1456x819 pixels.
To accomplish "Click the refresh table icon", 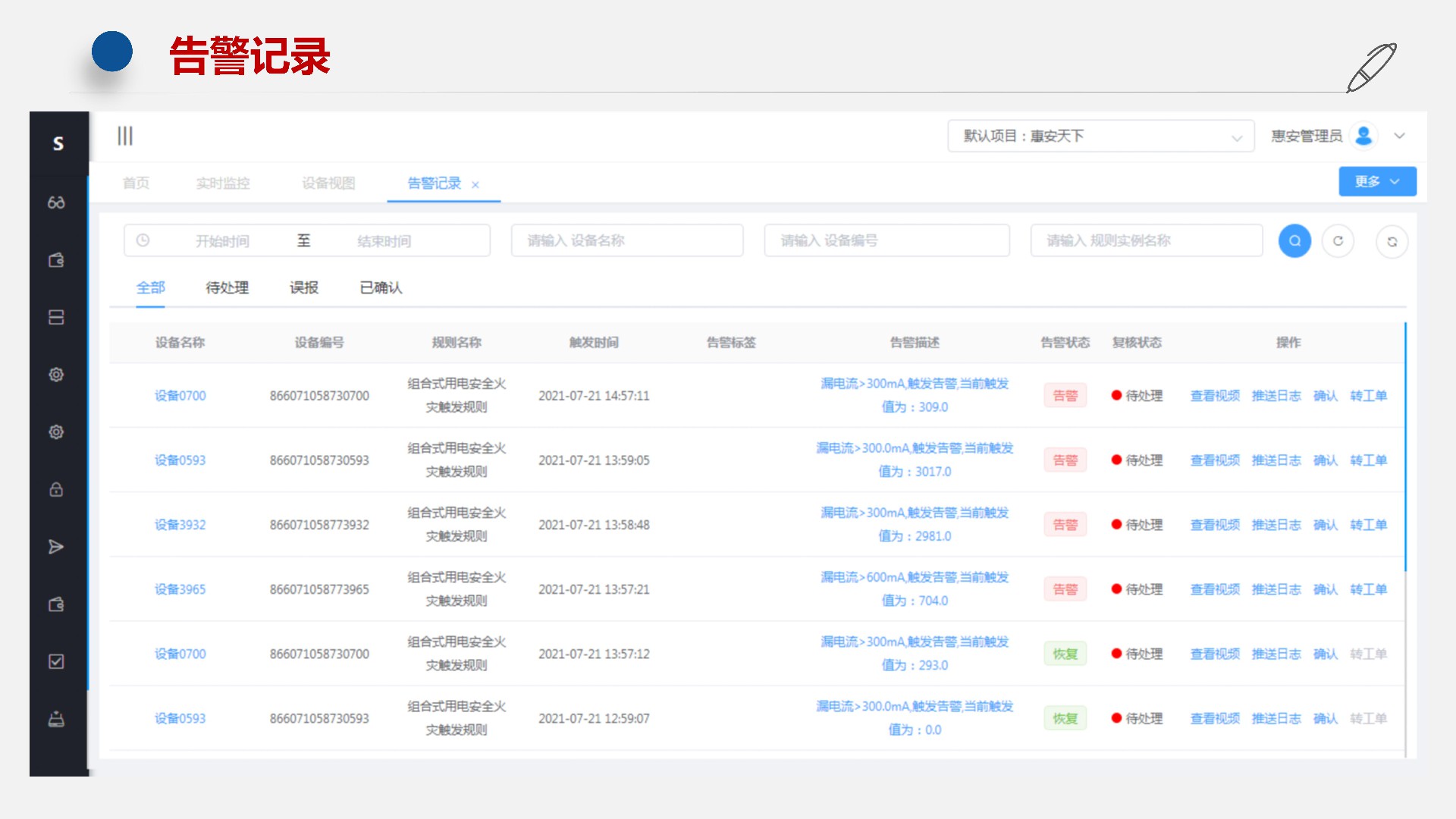I will (1392, 242).
